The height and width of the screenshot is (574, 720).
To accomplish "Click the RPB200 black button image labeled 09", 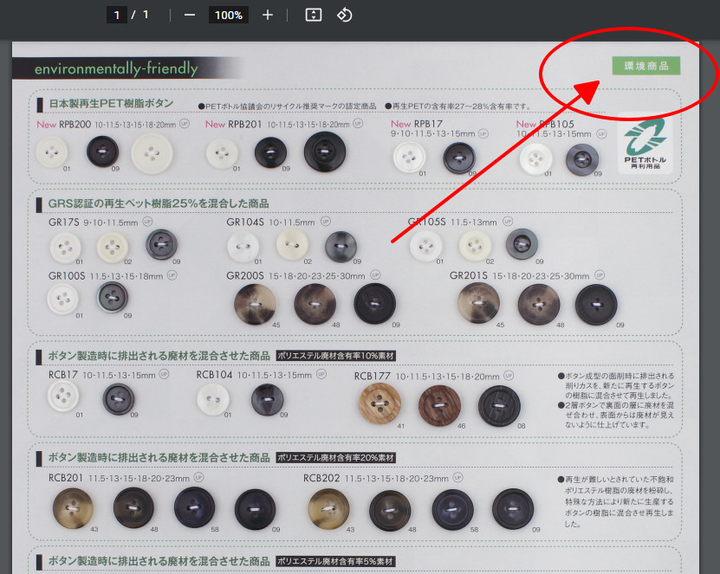I will click(103, 152).
